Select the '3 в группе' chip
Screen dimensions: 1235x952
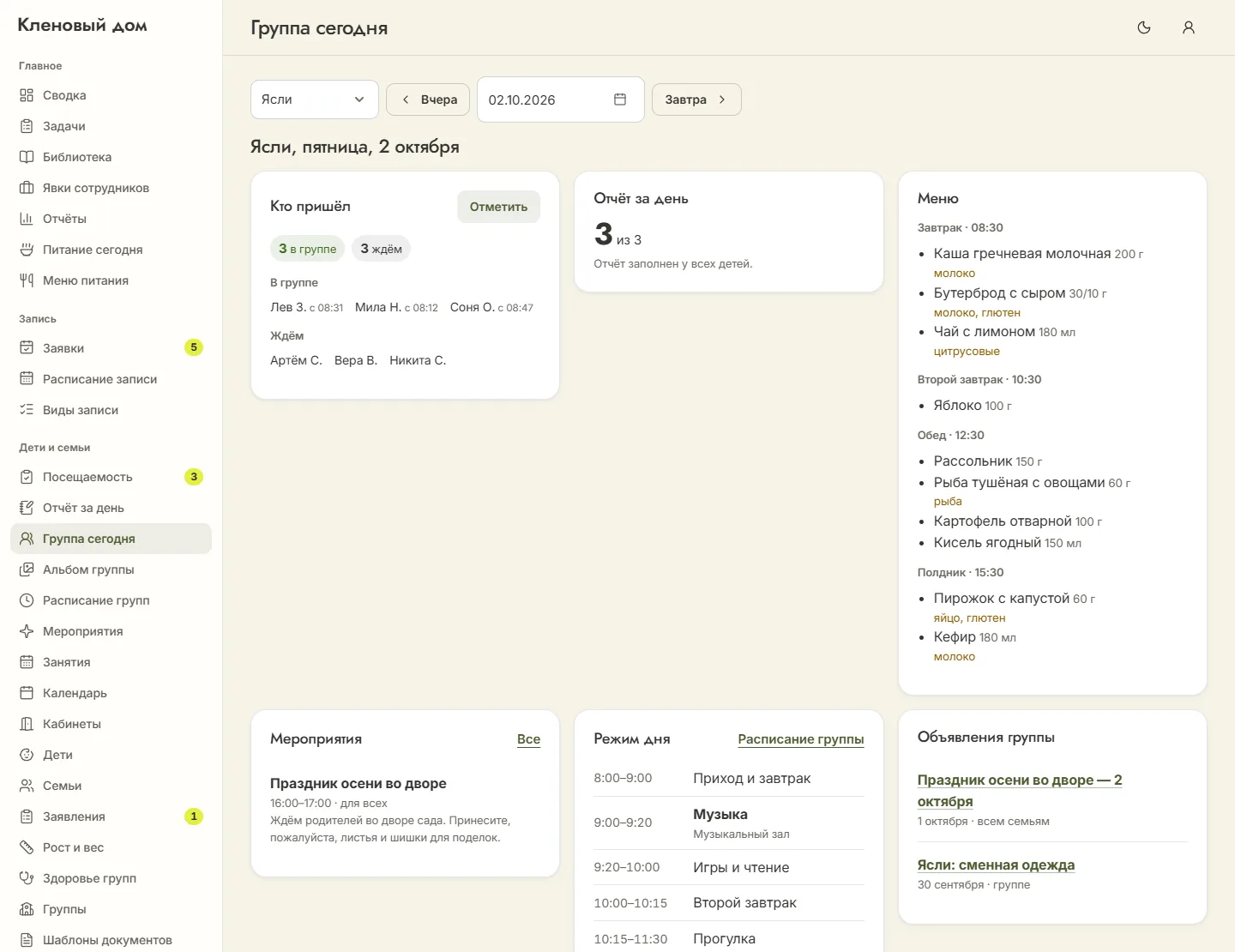click(307, 249)
